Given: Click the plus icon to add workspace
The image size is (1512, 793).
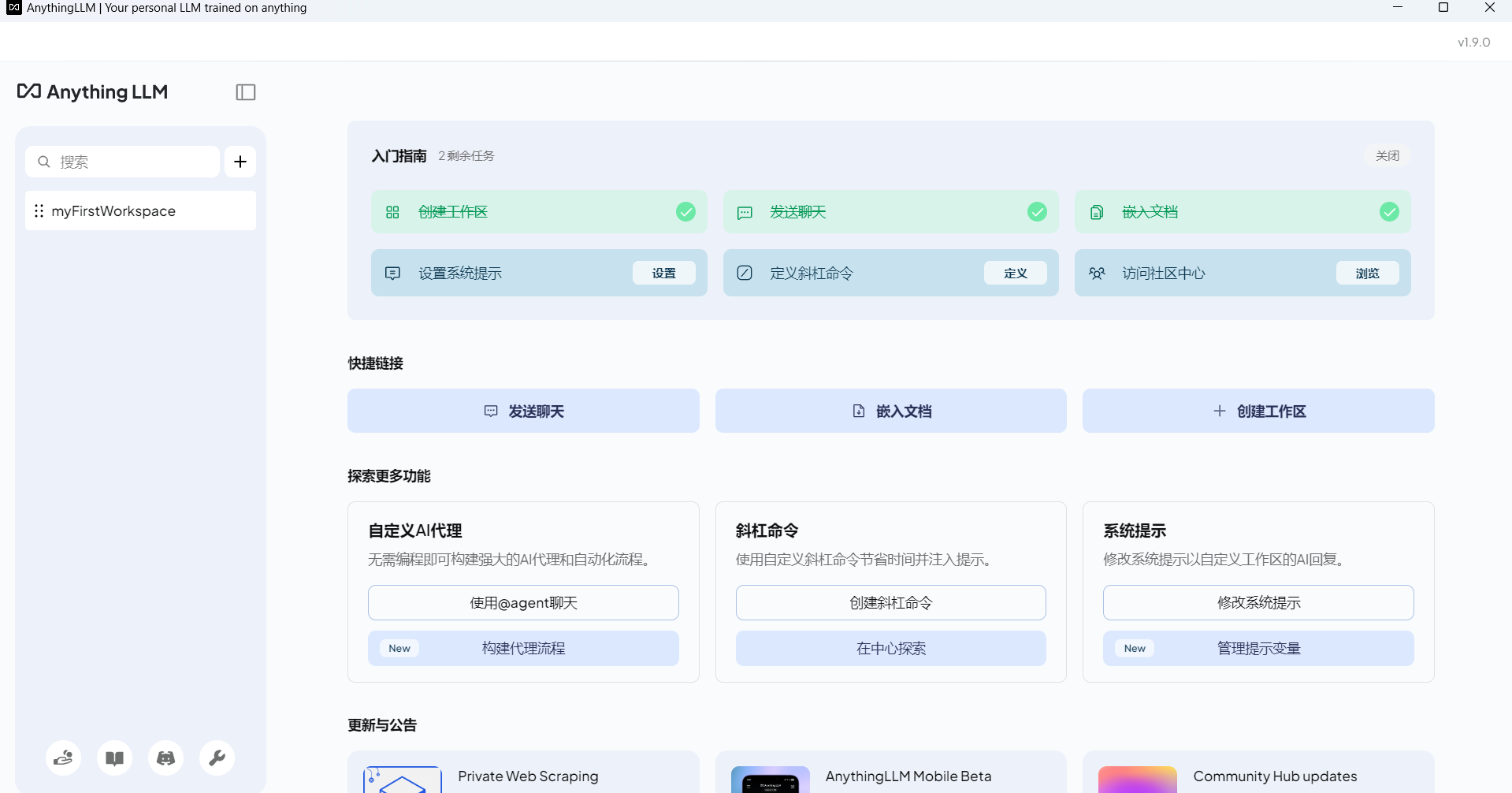Looking at the screenshot, I should point(240,162).
